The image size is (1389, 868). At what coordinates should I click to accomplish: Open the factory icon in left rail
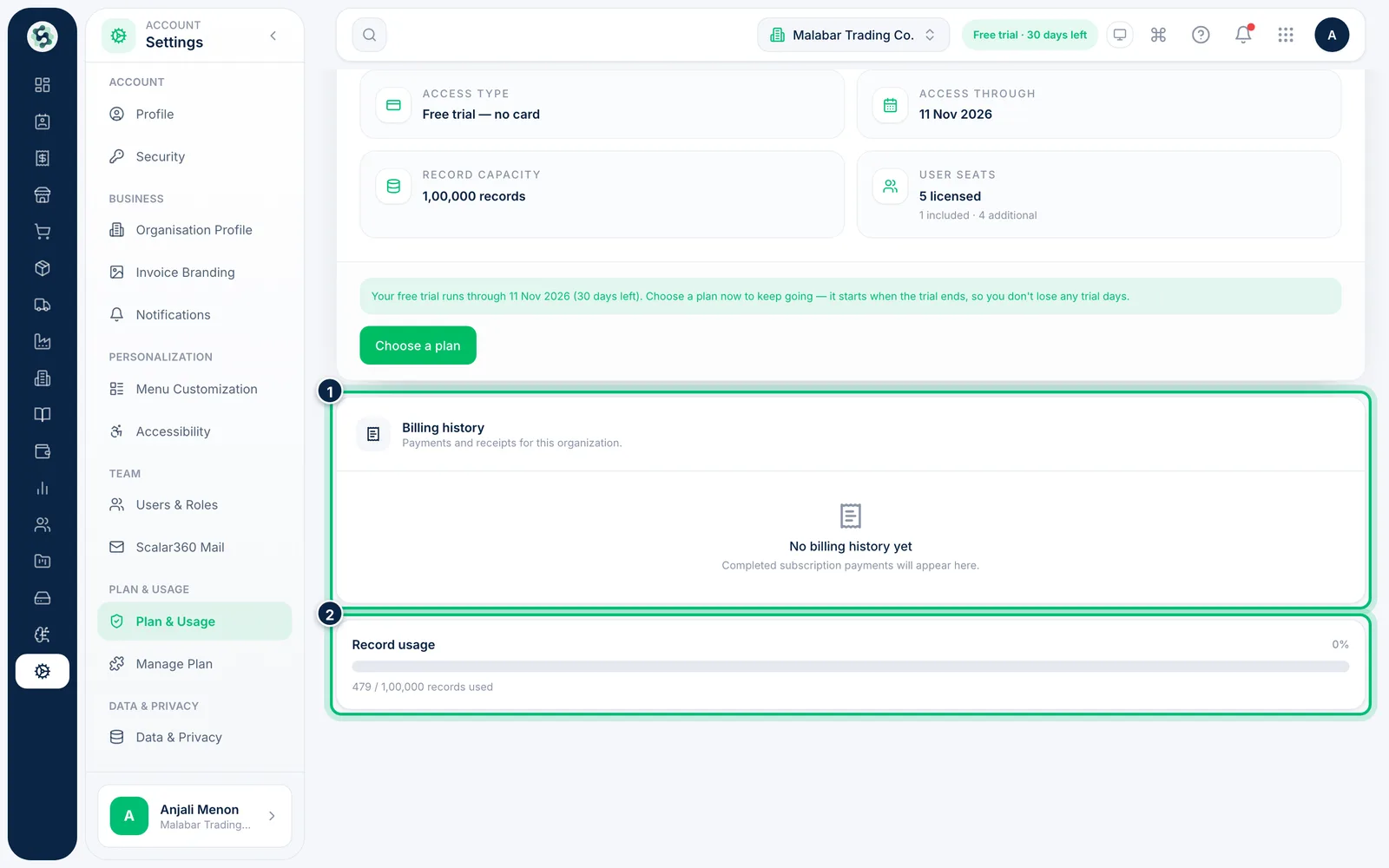(x=42, y=341)
